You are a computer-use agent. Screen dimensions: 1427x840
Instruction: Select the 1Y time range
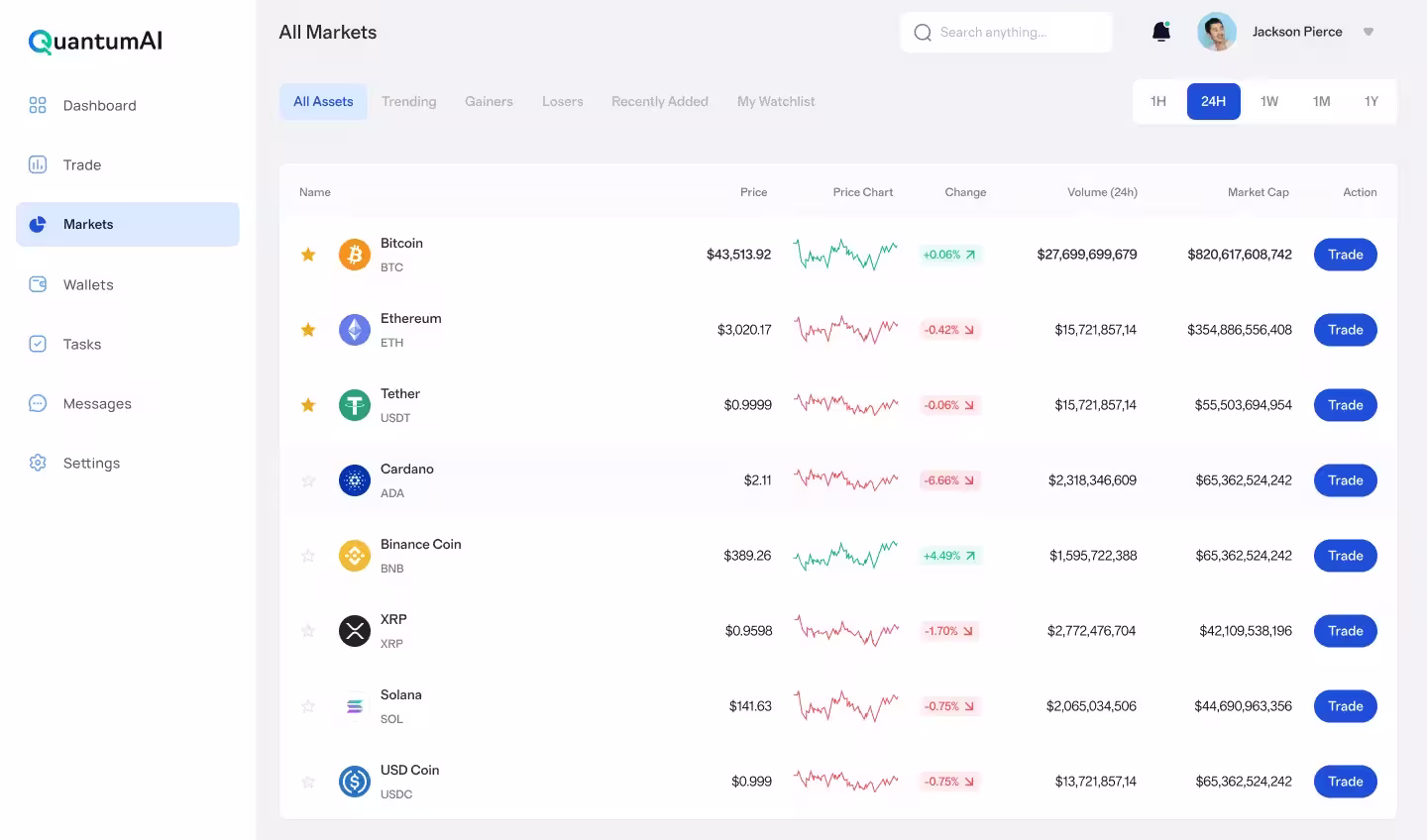tap(1372, 101)
